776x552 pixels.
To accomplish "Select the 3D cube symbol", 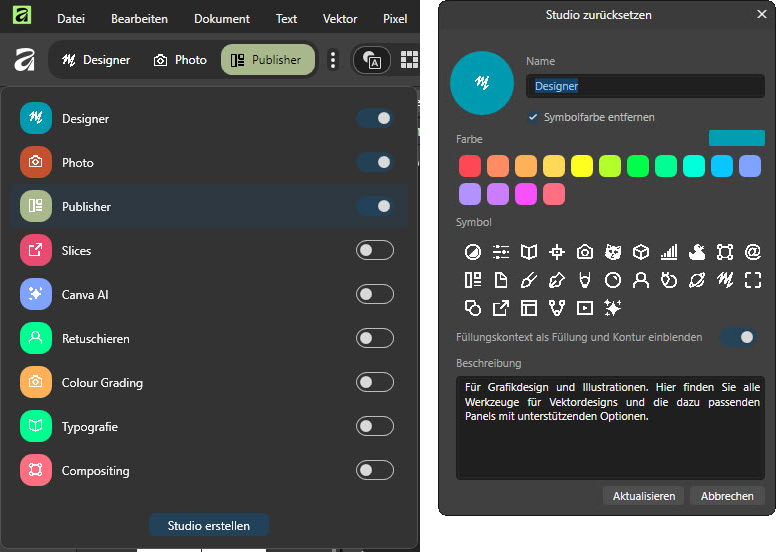I will 641,252.
